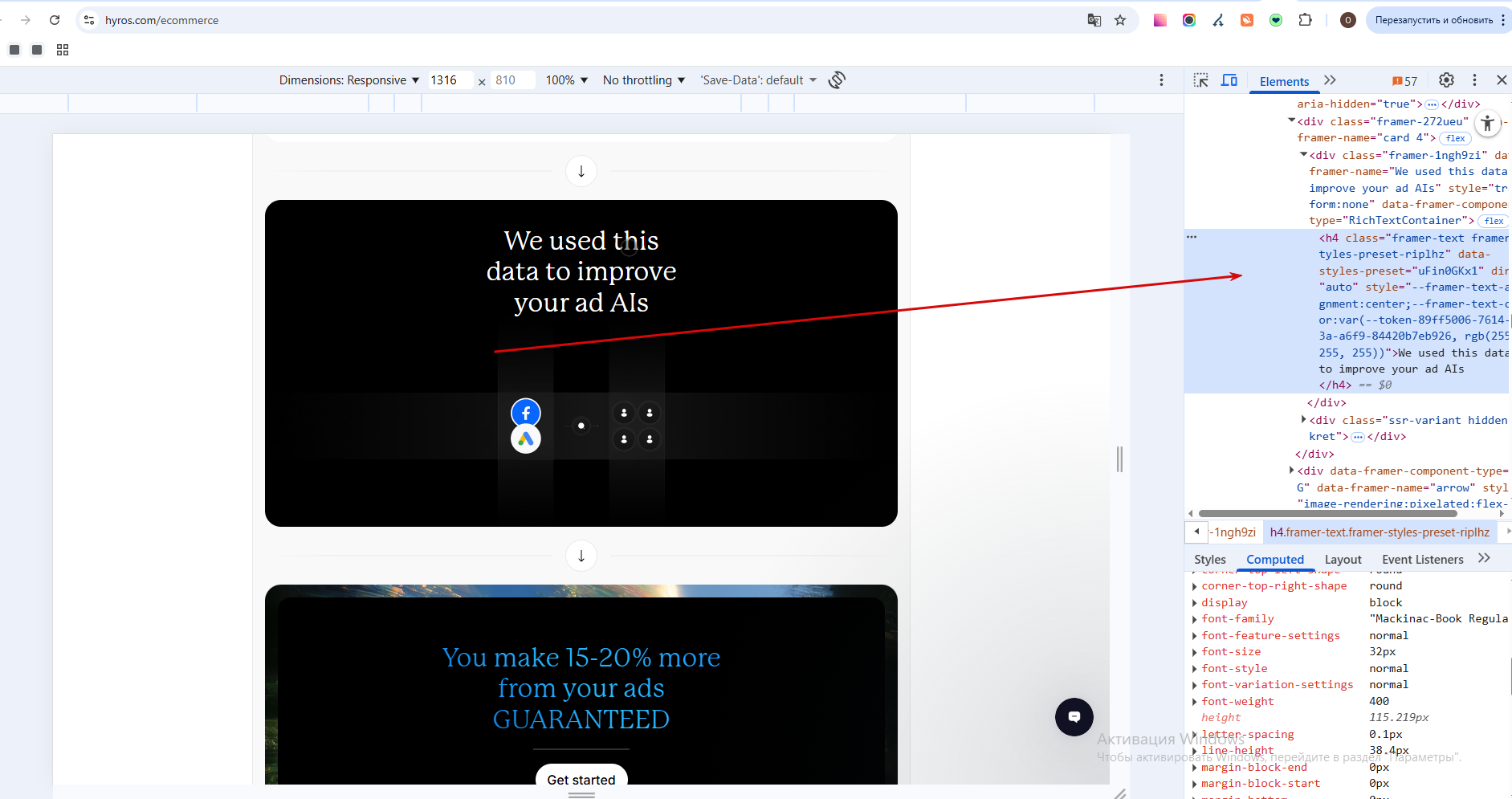
Task: Click the viewport right-edge resize handle
Action: [x=1120, y=459]
